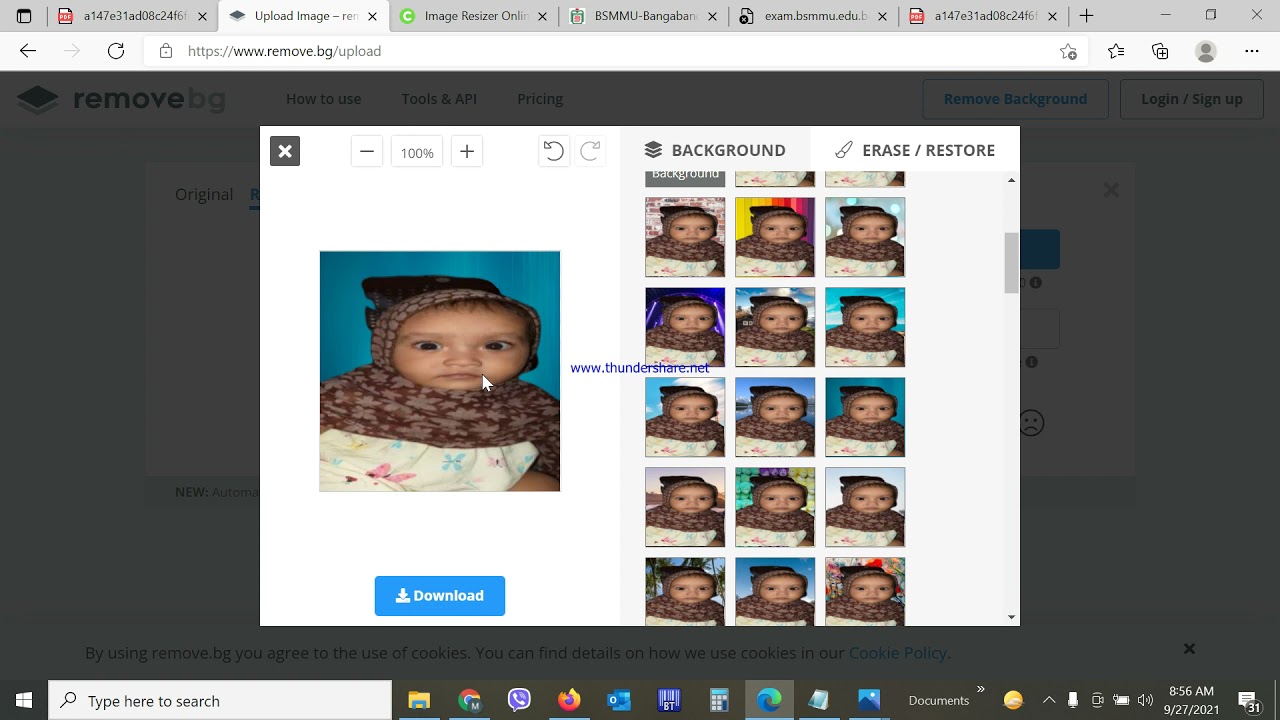The image size is (1280, 720).
Task: Add this page to favorites
Action: (1068, 51)
